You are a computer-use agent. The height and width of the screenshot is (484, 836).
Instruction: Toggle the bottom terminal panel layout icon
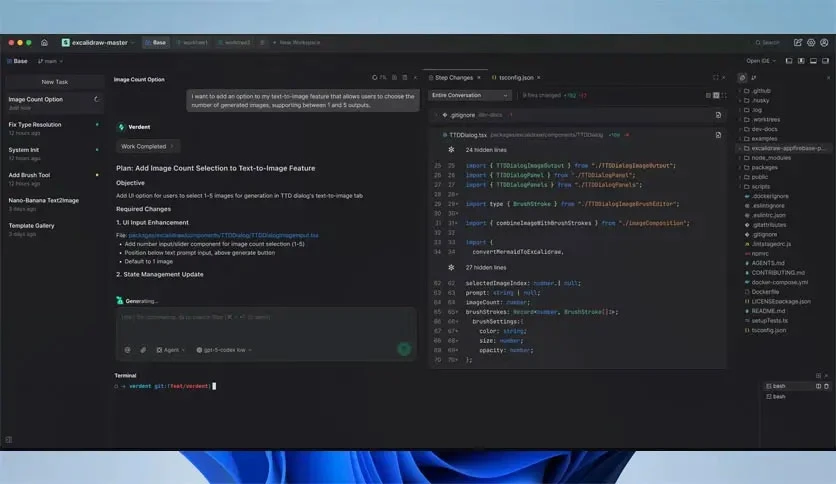[813, 61]
